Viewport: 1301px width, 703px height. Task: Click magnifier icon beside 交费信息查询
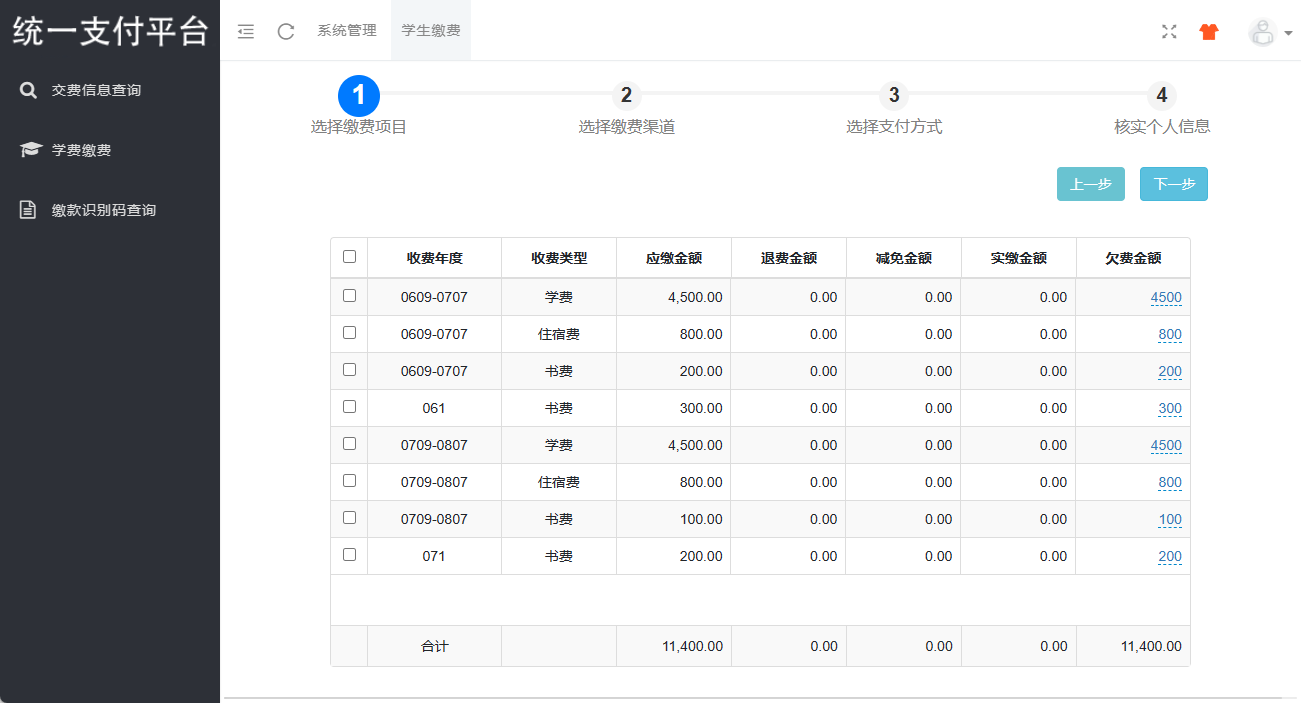pyautogui.click(x=28, y=90)
